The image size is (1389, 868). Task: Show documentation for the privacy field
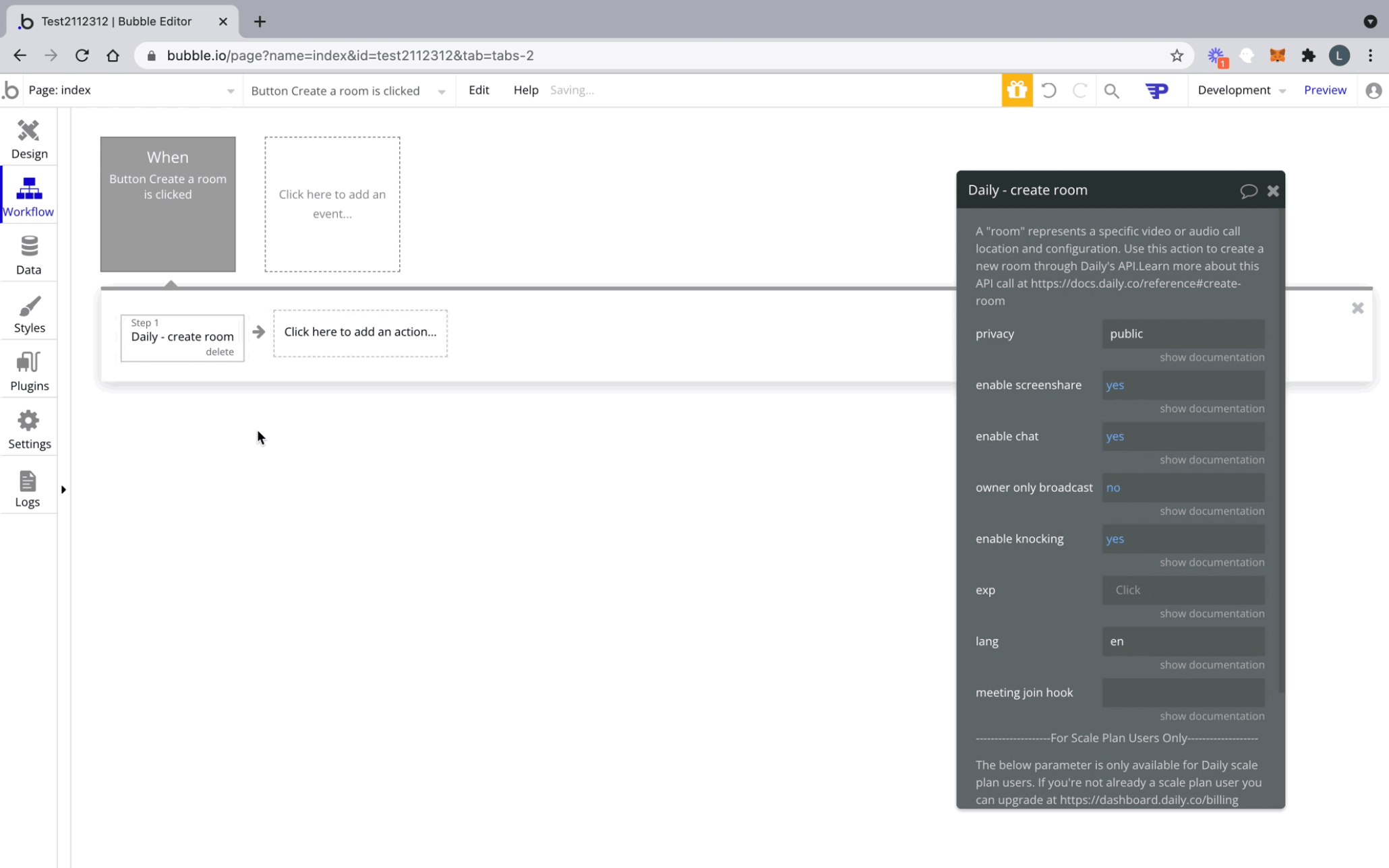(x=1212, y=357)
